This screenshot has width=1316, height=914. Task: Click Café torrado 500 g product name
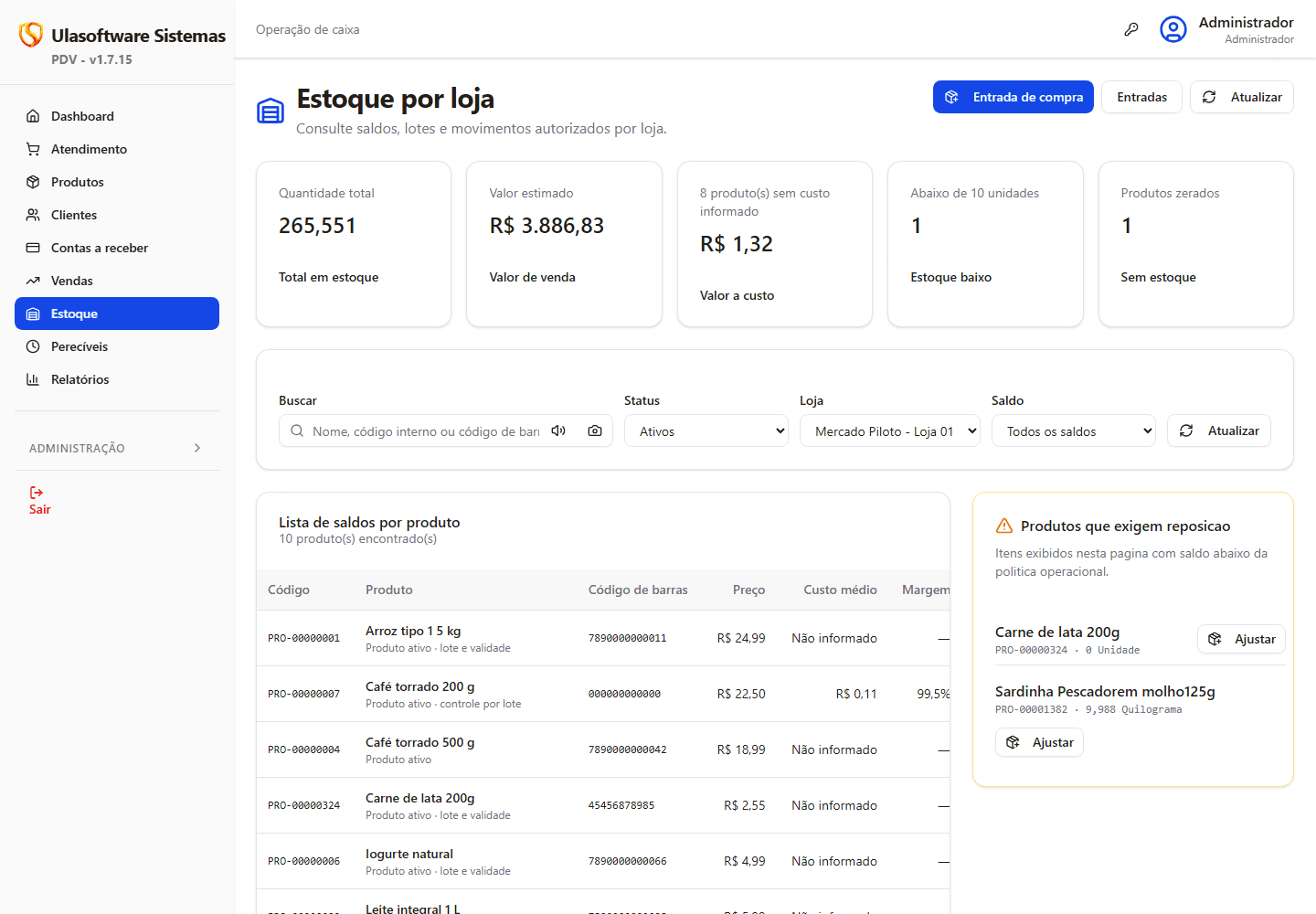point(420,742)
